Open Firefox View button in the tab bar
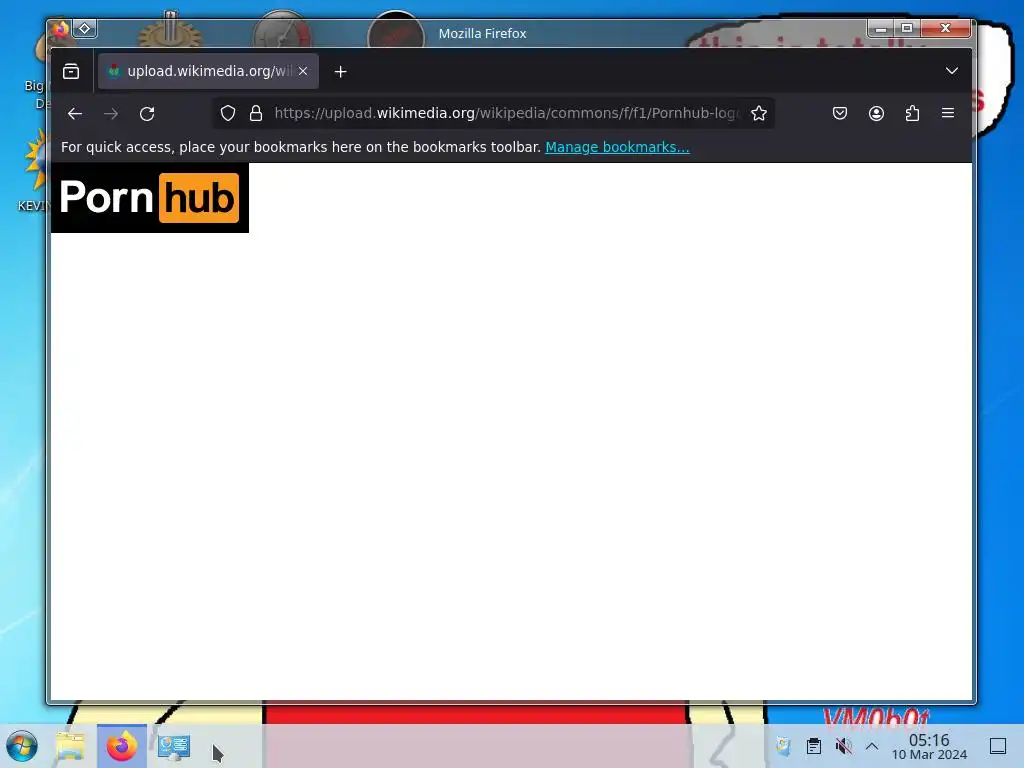The width and height of the screenshot is (1024, 768). (x=71, y=71)
